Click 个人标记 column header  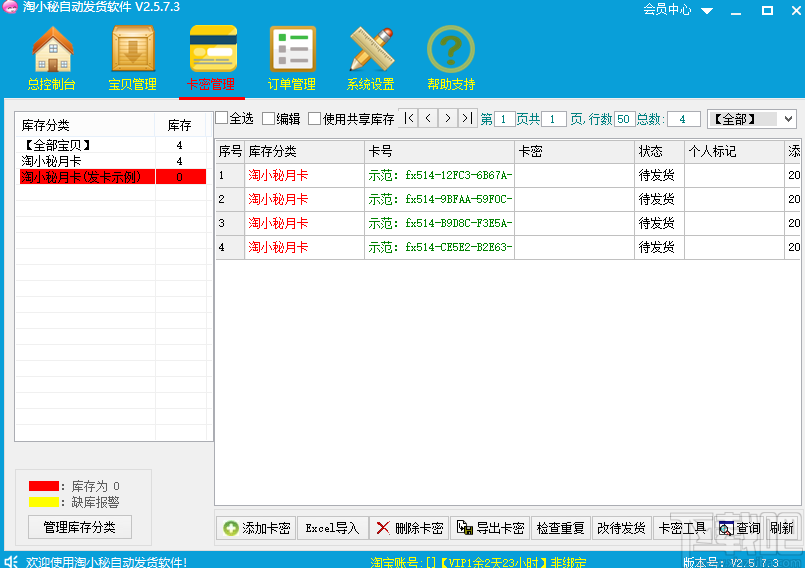pyautogui.click(x=734, y=152)
